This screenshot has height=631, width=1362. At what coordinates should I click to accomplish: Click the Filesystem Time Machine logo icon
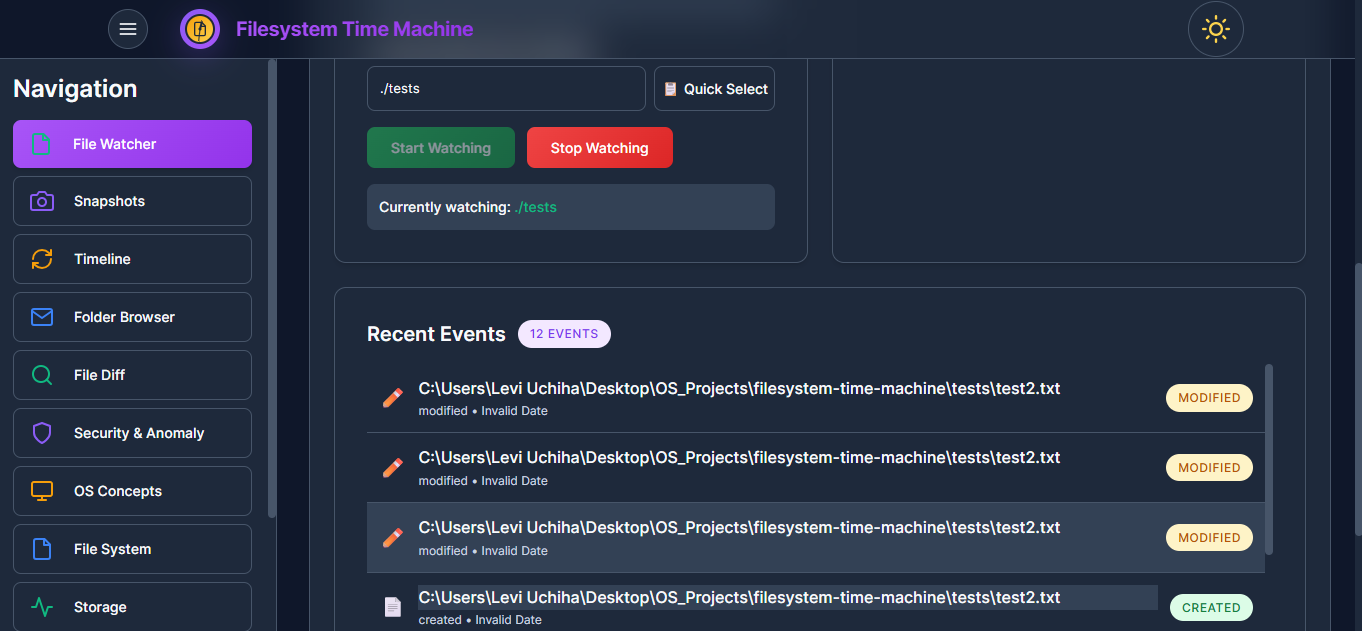[x=200, y=29]
